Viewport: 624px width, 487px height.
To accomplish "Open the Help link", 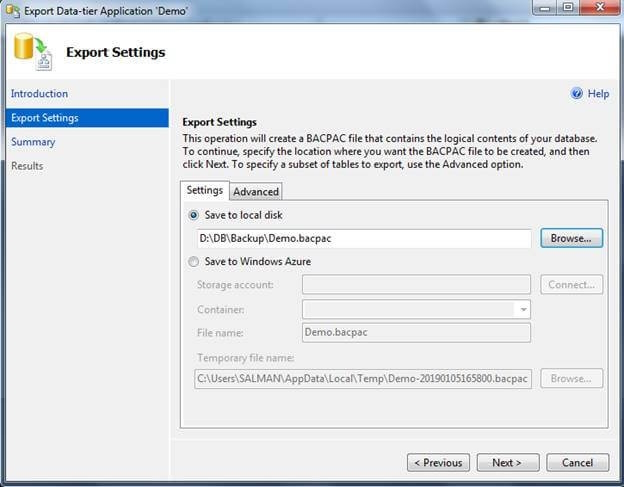I will tap(598, 94).
